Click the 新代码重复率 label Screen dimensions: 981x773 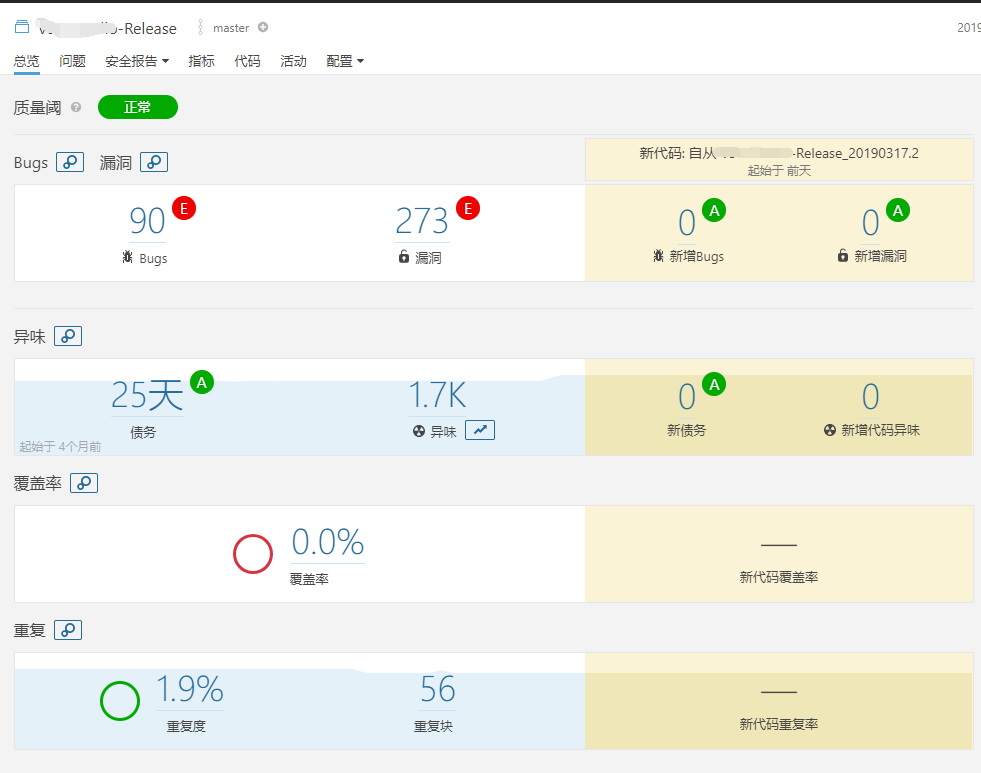point(779,724)
